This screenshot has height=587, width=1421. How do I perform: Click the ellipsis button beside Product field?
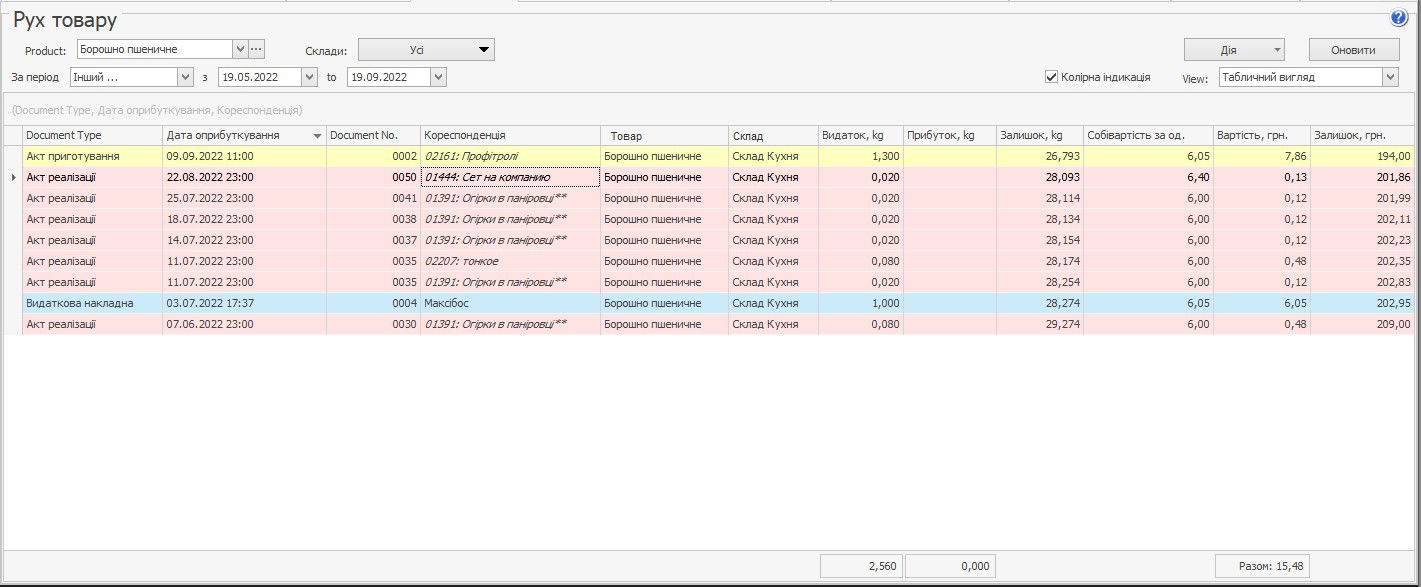tap(256, 49)
